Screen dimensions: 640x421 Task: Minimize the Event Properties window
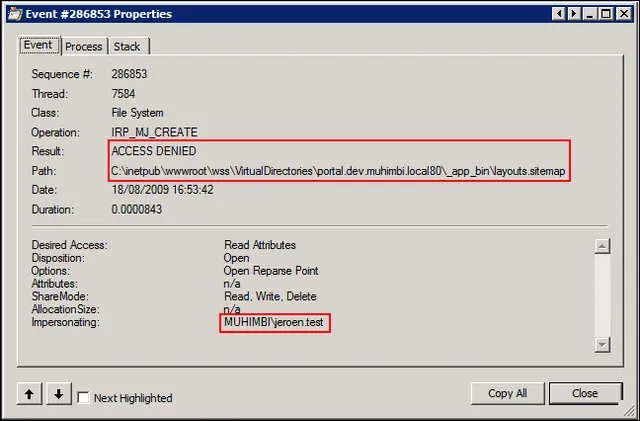[589, 14]
